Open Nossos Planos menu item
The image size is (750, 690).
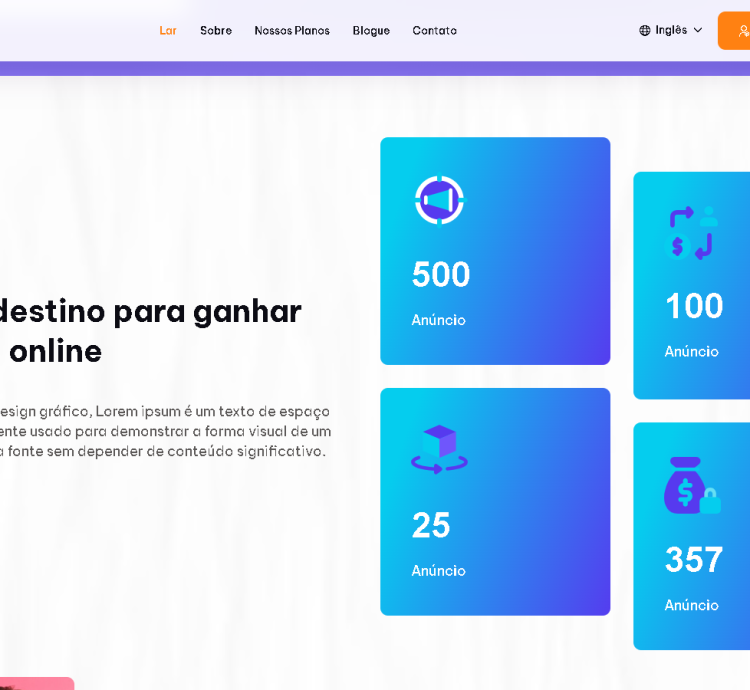[x=292, y=31]
